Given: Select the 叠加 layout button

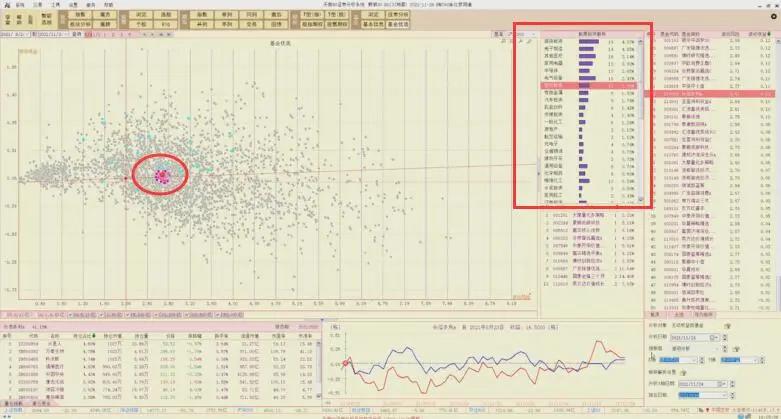Looking at the screenshot, I should click(x=276, y=15).
